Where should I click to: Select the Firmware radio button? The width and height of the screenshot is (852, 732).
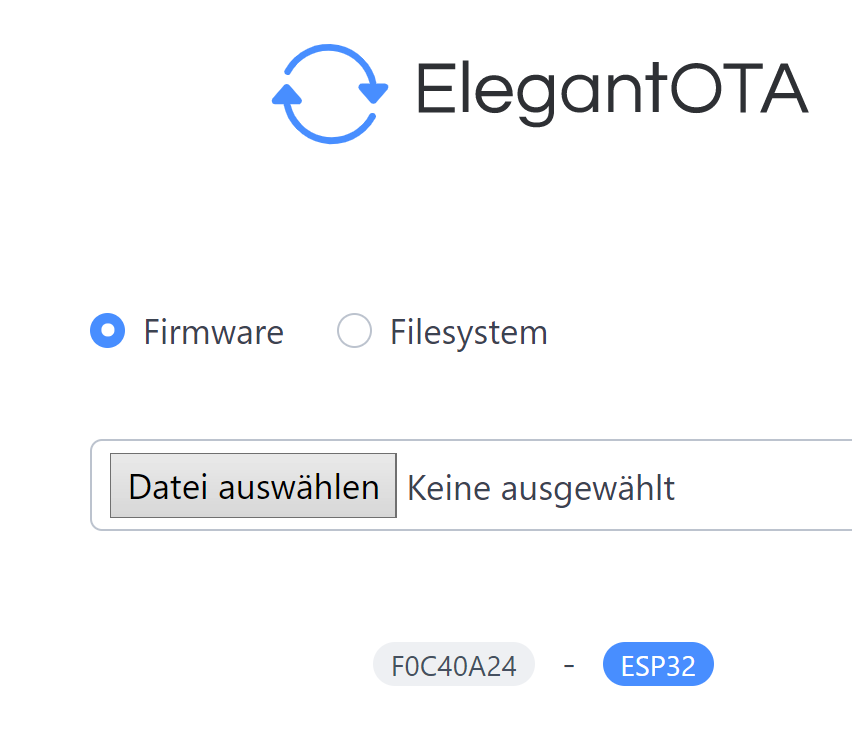(x=108, y=330)
